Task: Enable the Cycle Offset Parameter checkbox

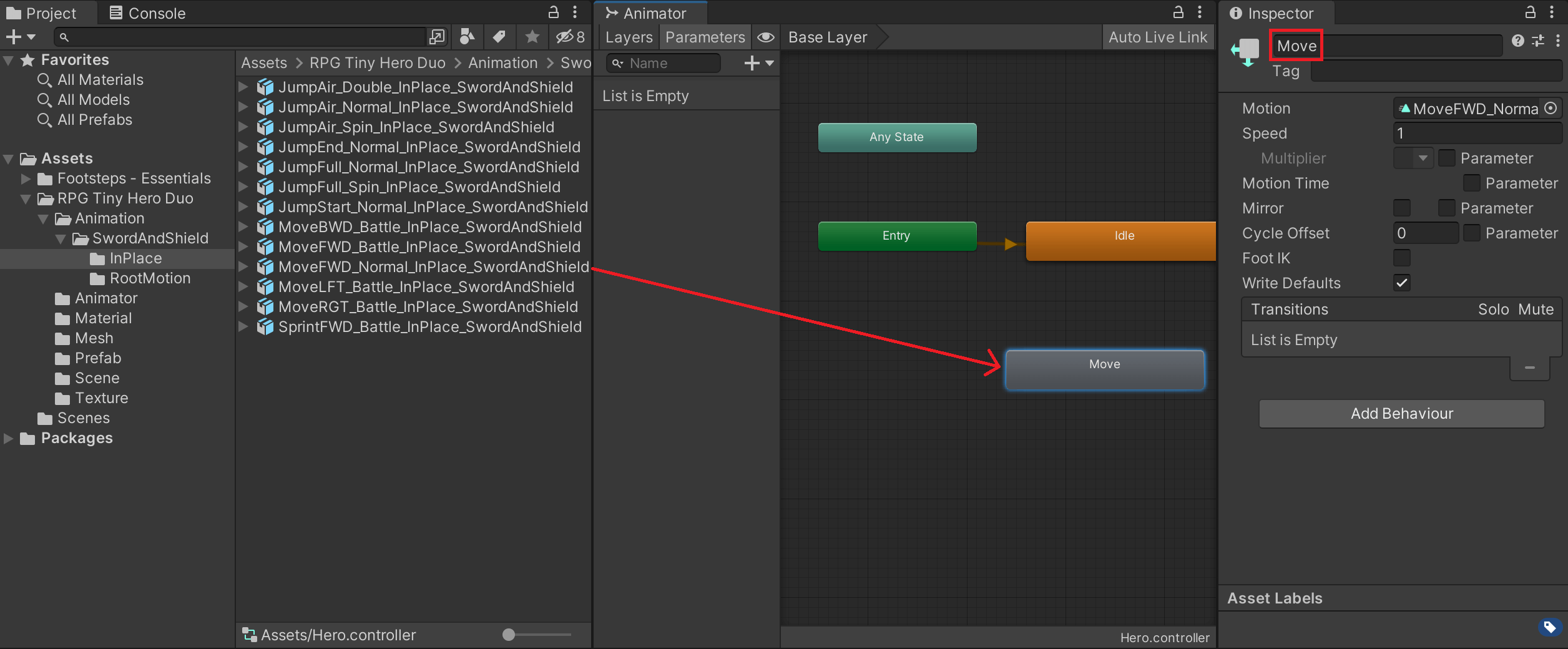Action: coord(1472,233)
